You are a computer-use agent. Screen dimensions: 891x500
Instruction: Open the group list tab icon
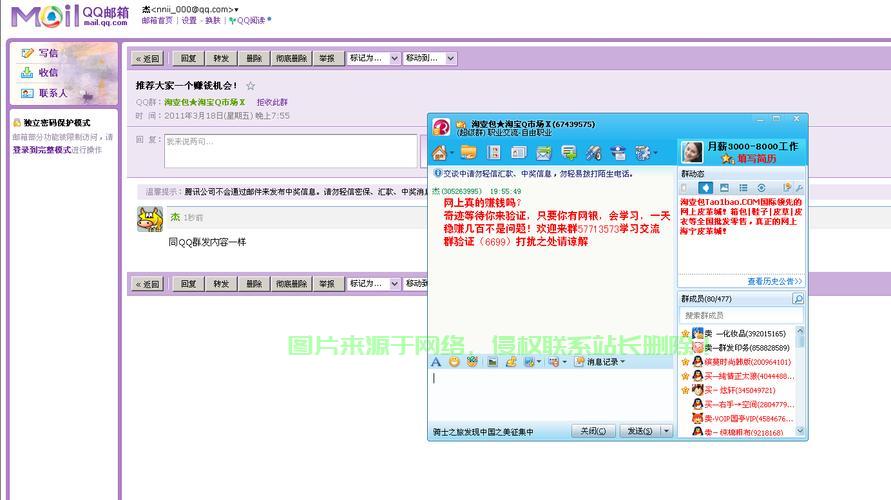pos(743,188)
